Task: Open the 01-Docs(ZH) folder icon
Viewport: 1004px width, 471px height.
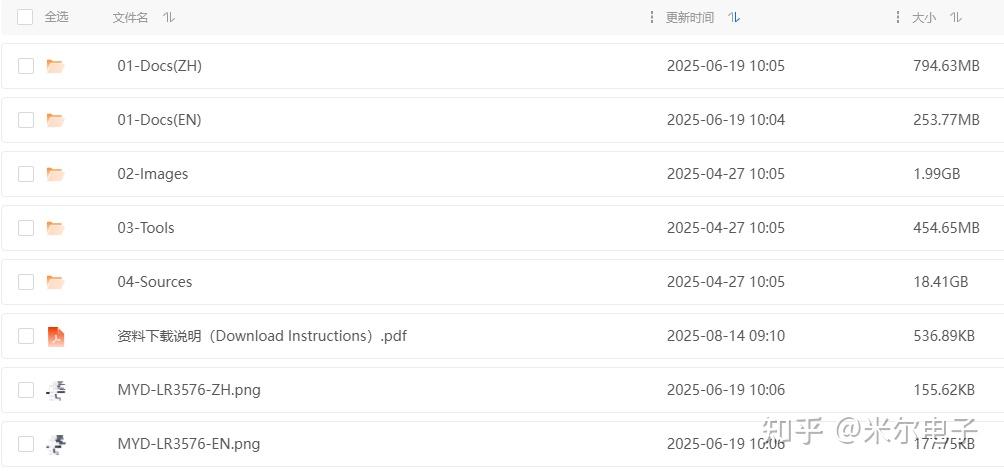Action: [55, 66]
